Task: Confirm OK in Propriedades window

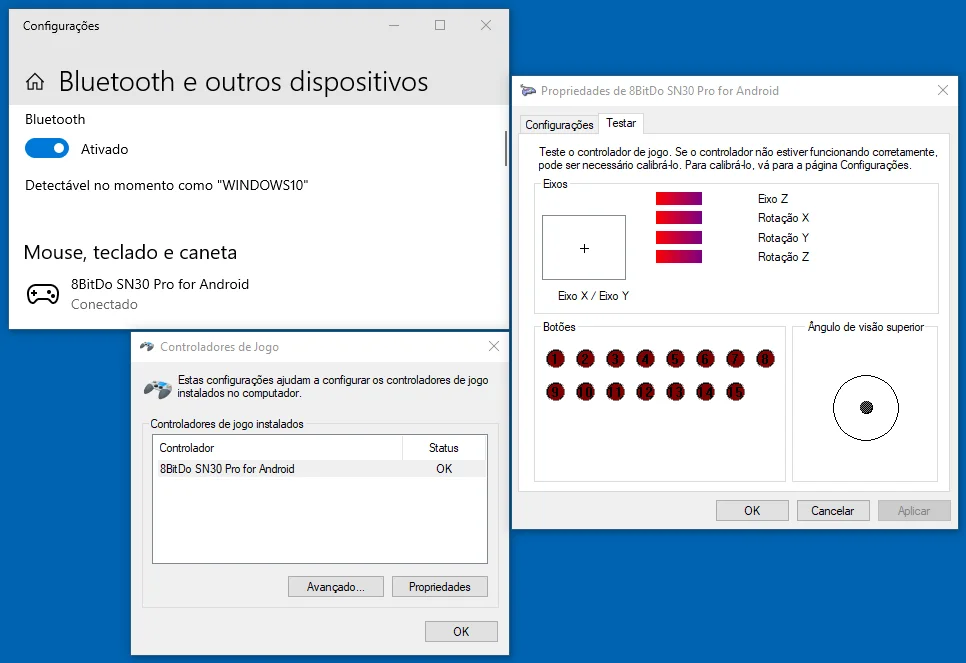Action: 752,511
